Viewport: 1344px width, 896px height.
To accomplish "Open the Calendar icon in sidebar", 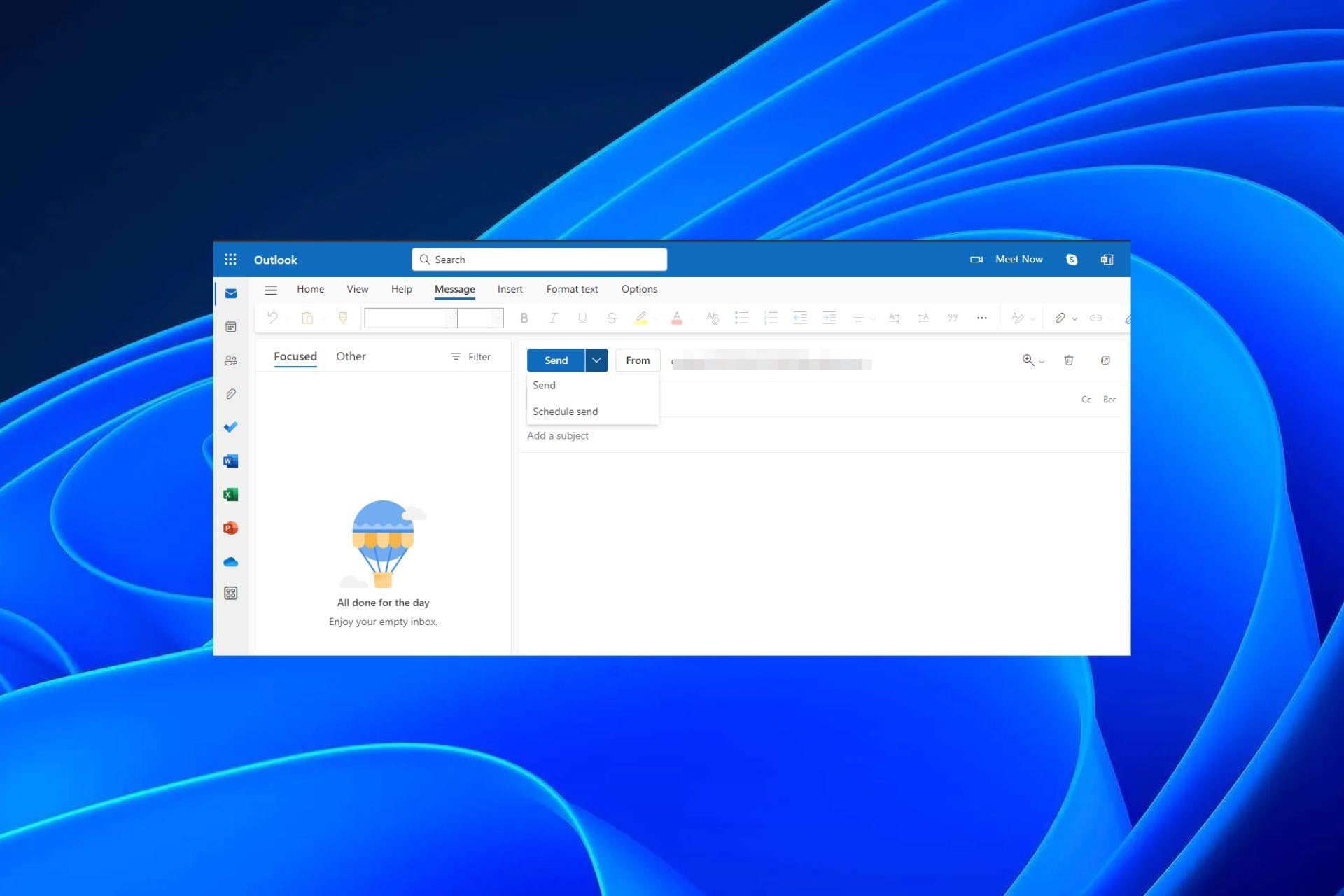I will [x=230, y=327].
